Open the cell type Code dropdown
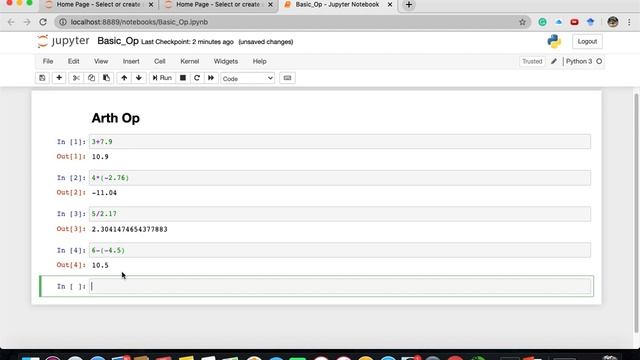The image size is (640, 360). coord(247,78)
